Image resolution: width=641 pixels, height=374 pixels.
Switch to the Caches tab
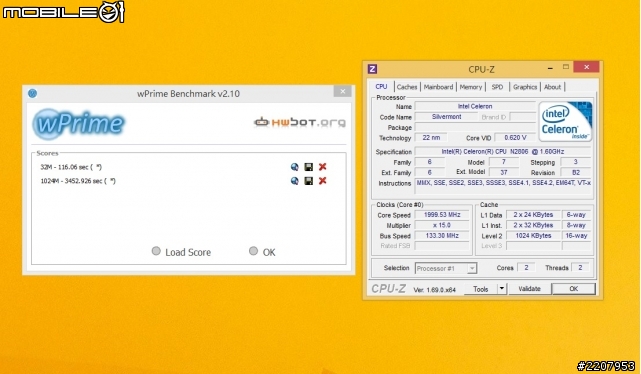tap(407, 87)
